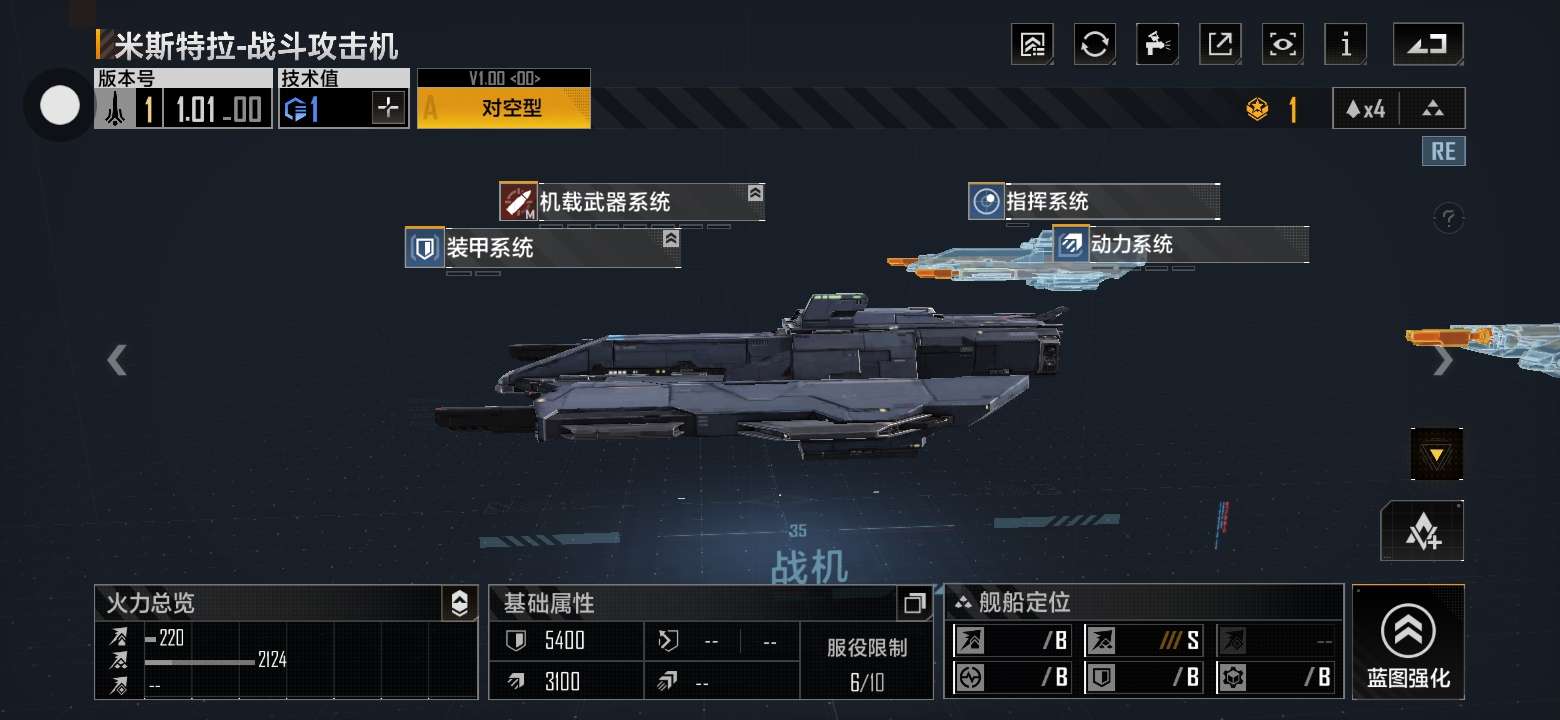Expand the 火力总览 panel

[459, 603]
